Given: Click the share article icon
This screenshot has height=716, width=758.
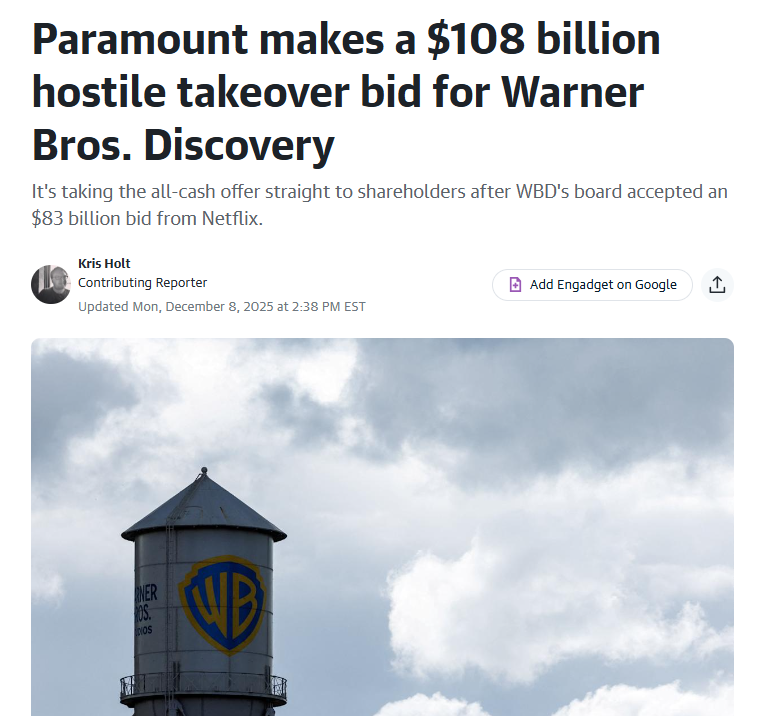Looking at the screenshot, I should (x=717, y=285).
